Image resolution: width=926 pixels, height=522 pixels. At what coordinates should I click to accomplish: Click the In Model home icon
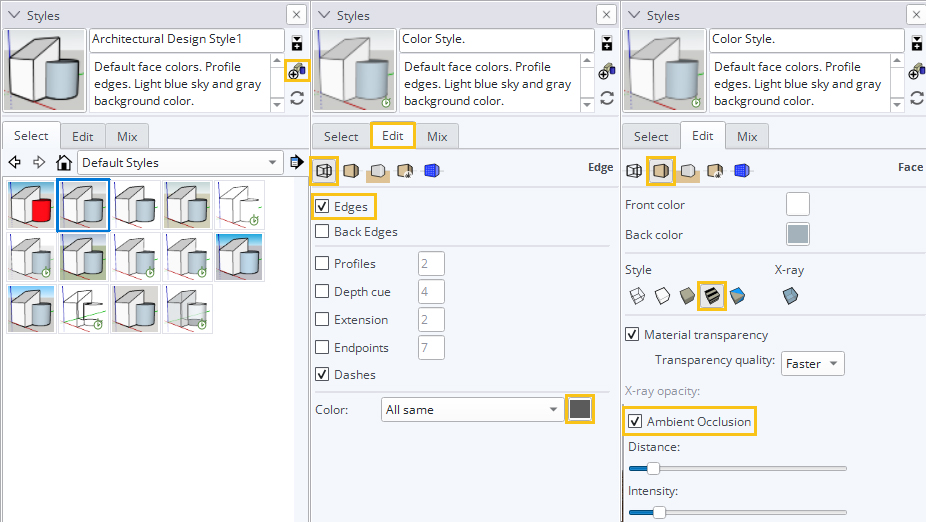(x=64, y=162)
